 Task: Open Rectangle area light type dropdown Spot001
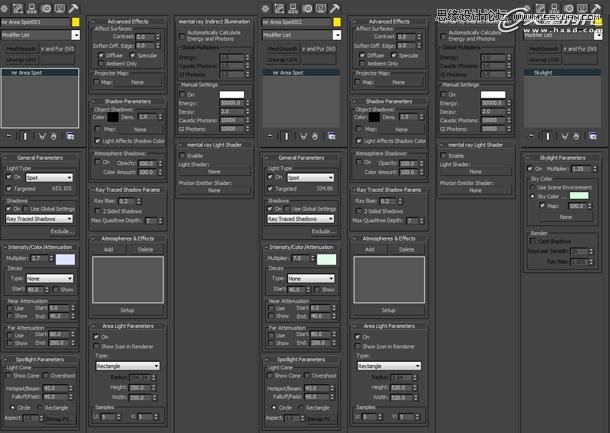(x=128, y=366)
